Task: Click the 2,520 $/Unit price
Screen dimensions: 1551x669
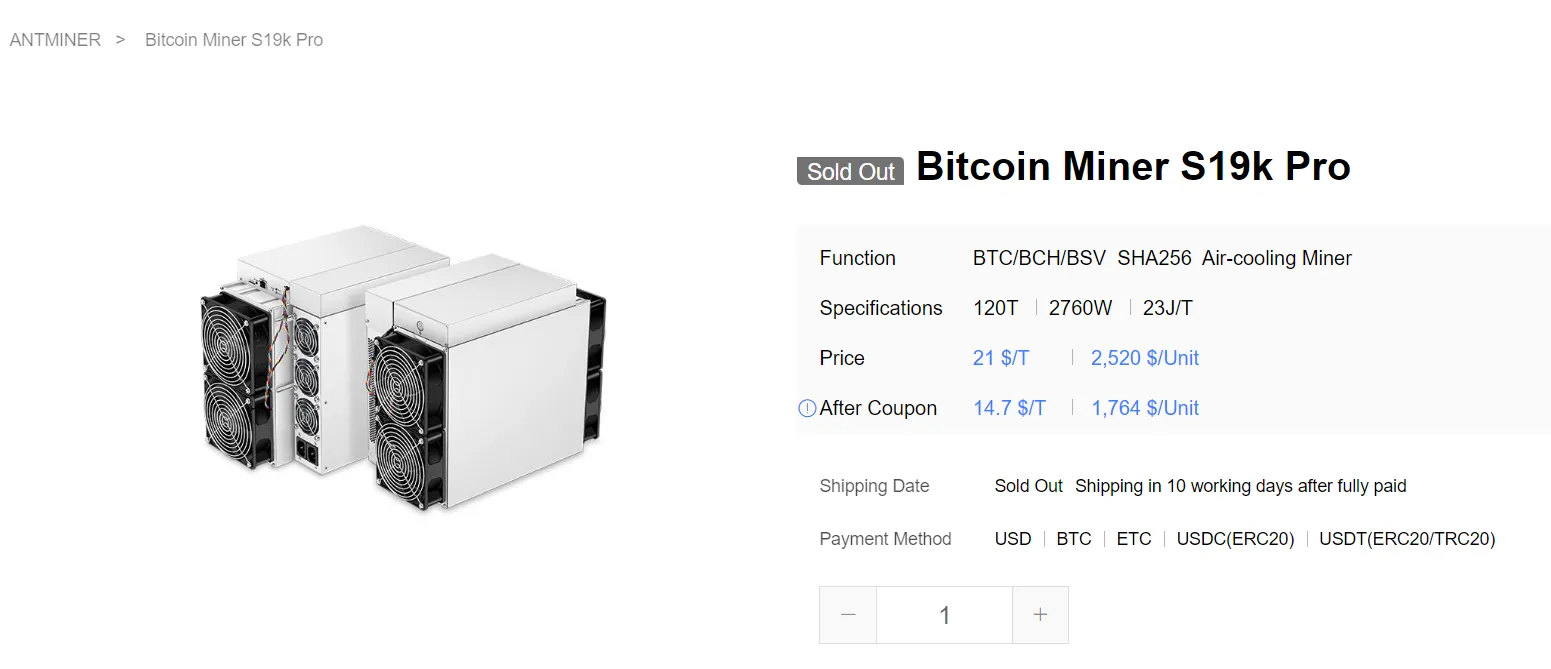Action: click(1145, 358)
